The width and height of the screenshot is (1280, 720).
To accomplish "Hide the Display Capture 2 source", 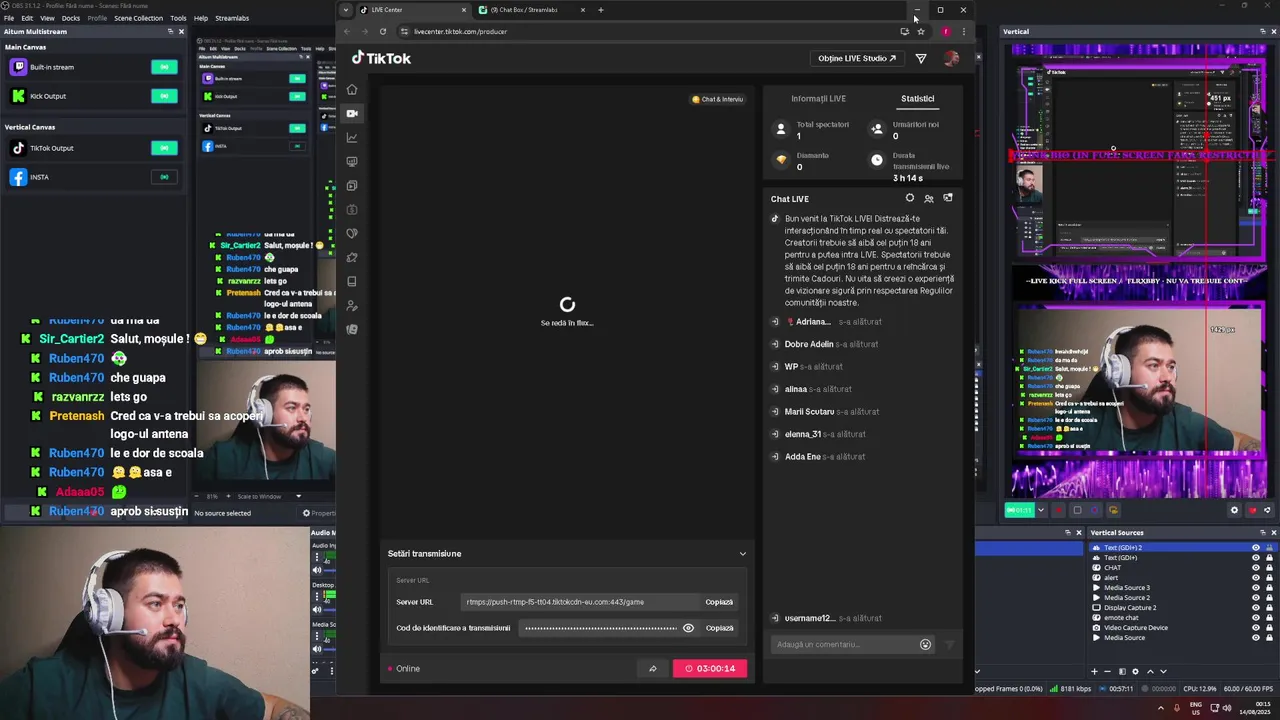I will tap(1256, 608).
